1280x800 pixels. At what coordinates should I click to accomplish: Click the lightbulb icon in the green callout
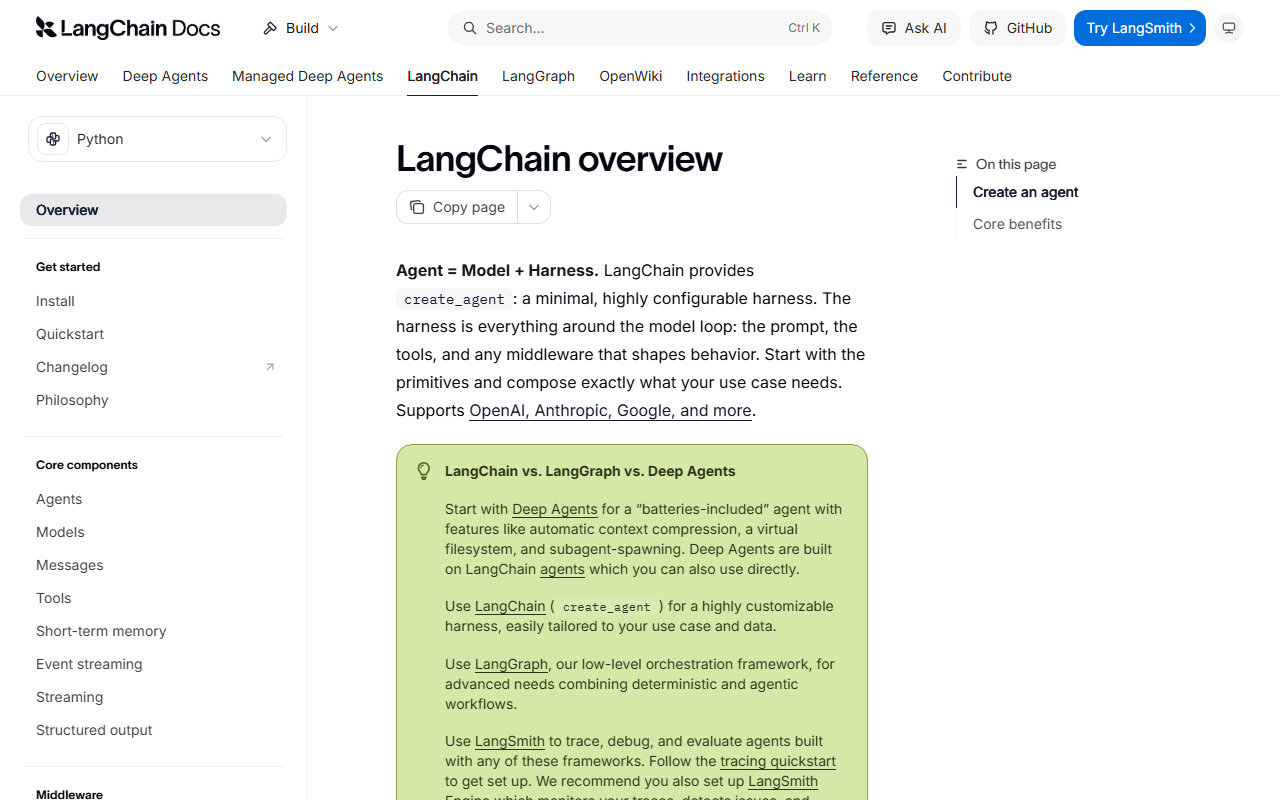424,471
